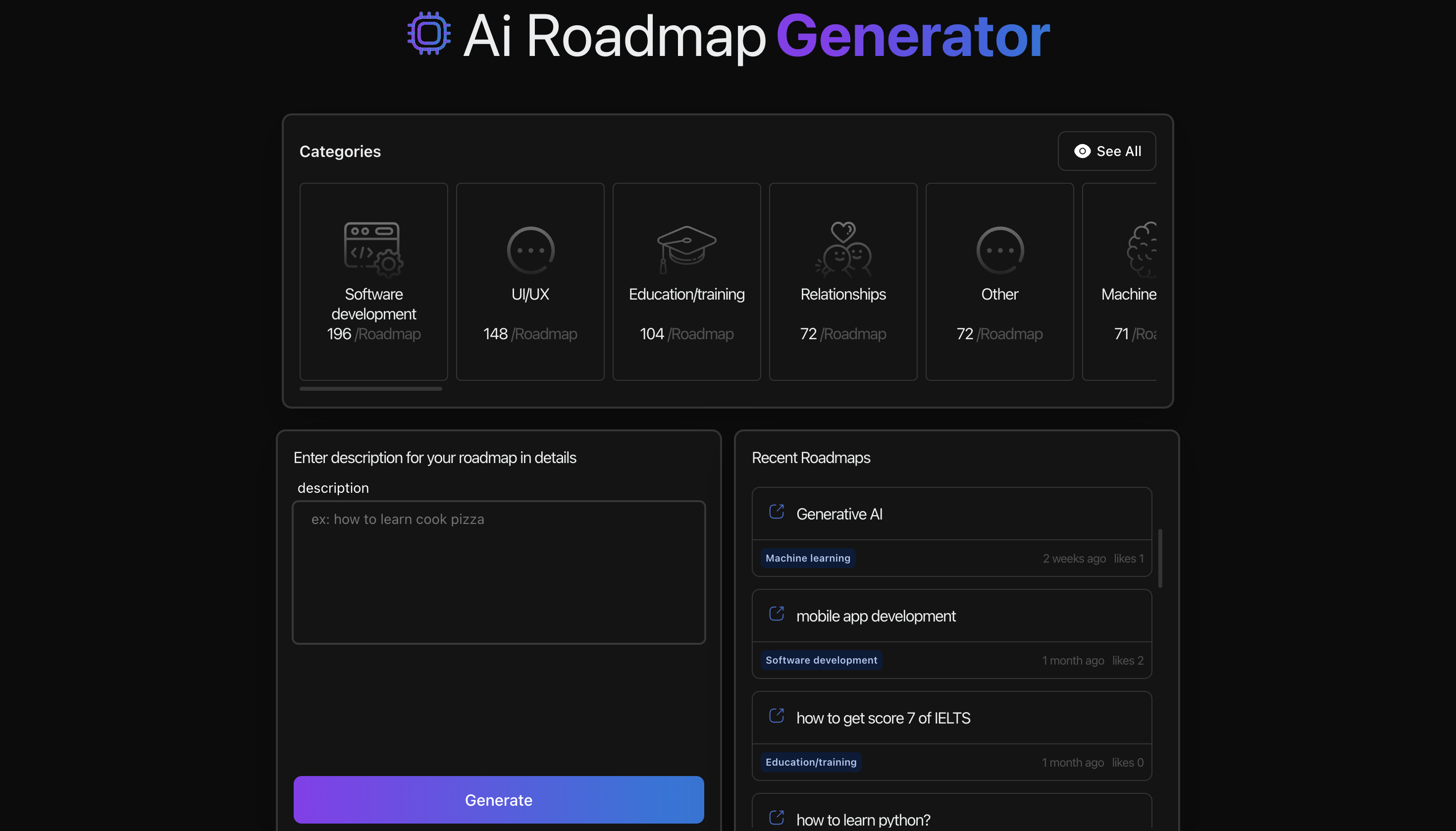Click the UI/UX ellipsis circle icon
Screen dimensions: 1456x831
[x=530, y=250]
